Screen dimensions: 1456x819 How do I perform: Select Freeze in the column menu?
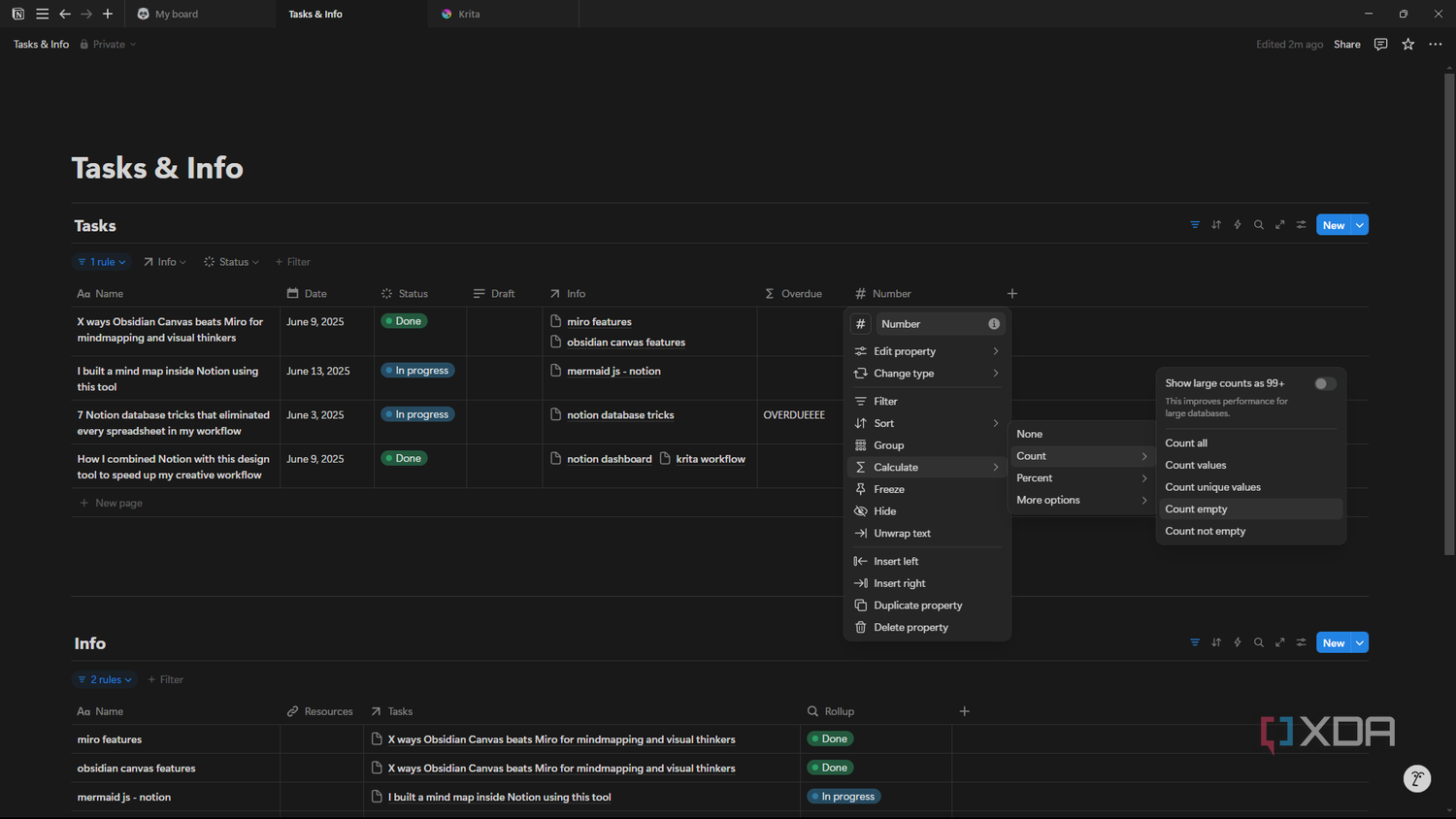[x=927, y=490]
